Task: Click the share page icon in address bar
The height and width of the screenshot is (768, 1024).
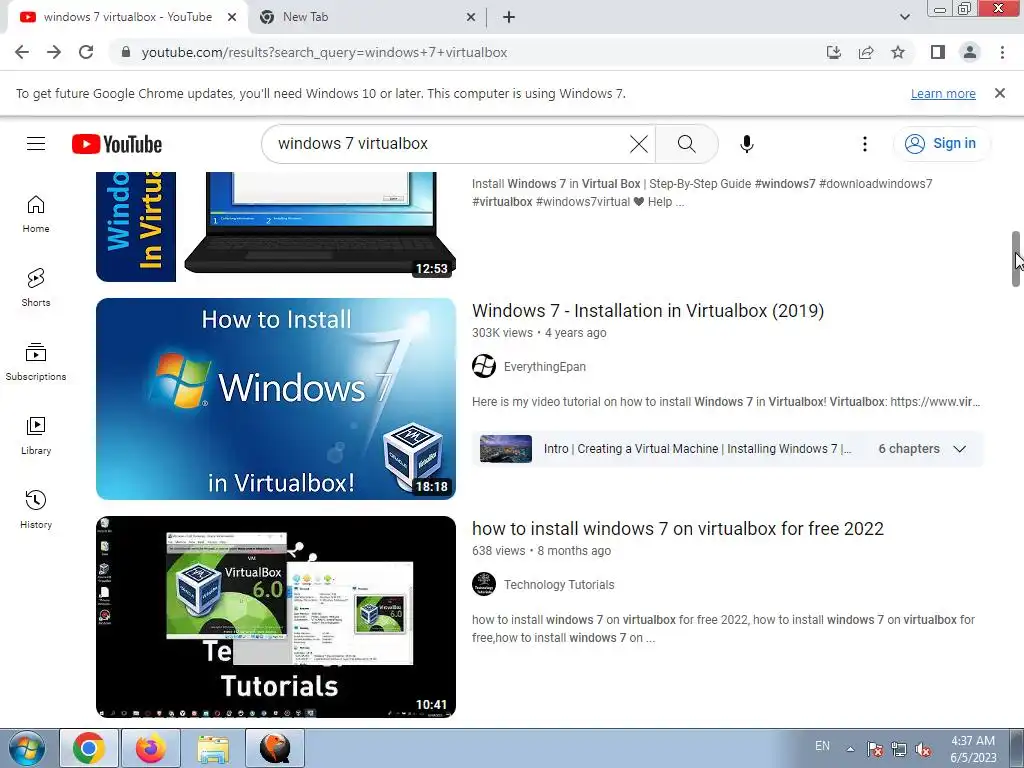Action: 866,52
